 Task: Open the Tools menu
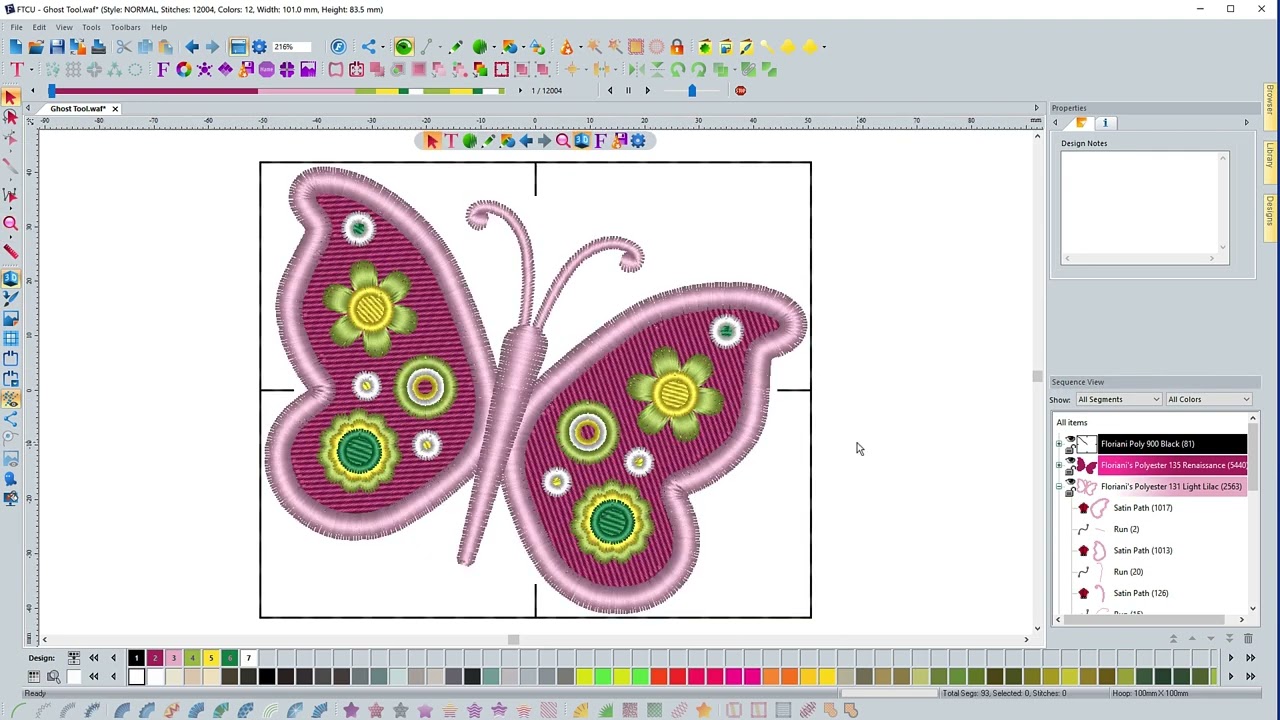pos(91,27)
